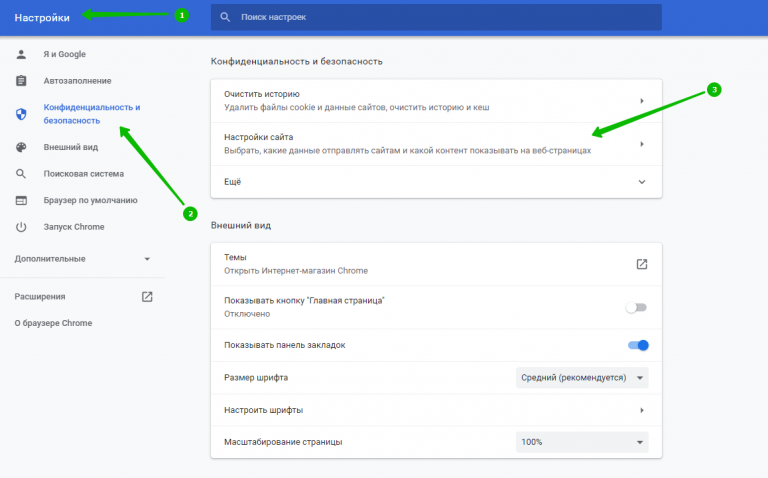
Task: Click the magnifier icon beside Поисковая система
Action: (x=21, y=174)
